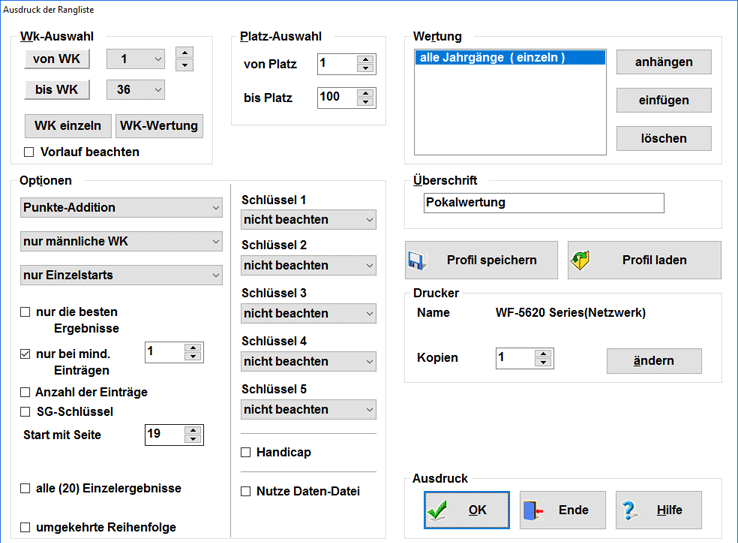Open the Punkte-Addition dropdown
The image size is (738, 543).
[x=121, y=208]
